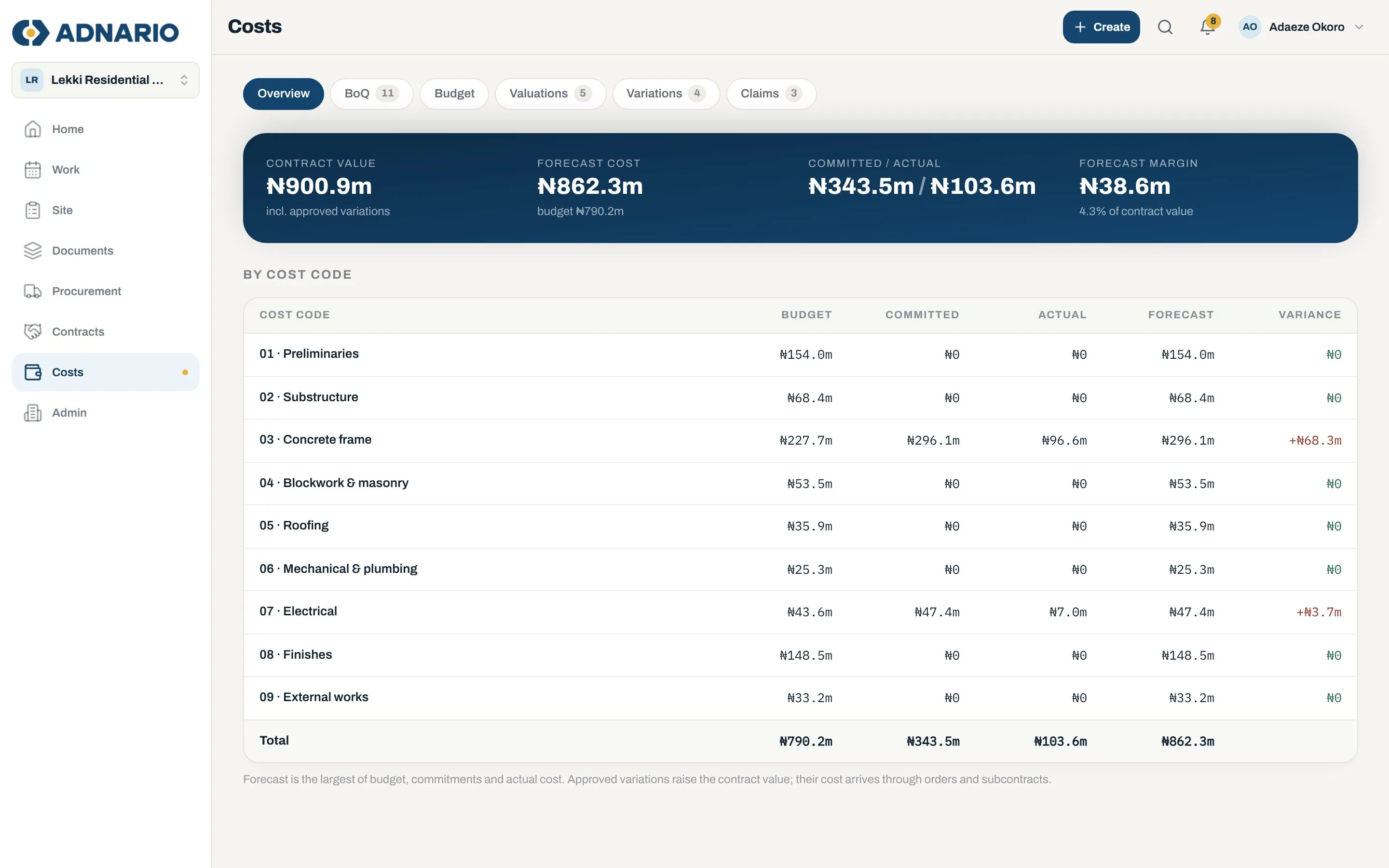Select the 09 · External works row
Screen dimensions: 1389x868
[x=800, y=698]
